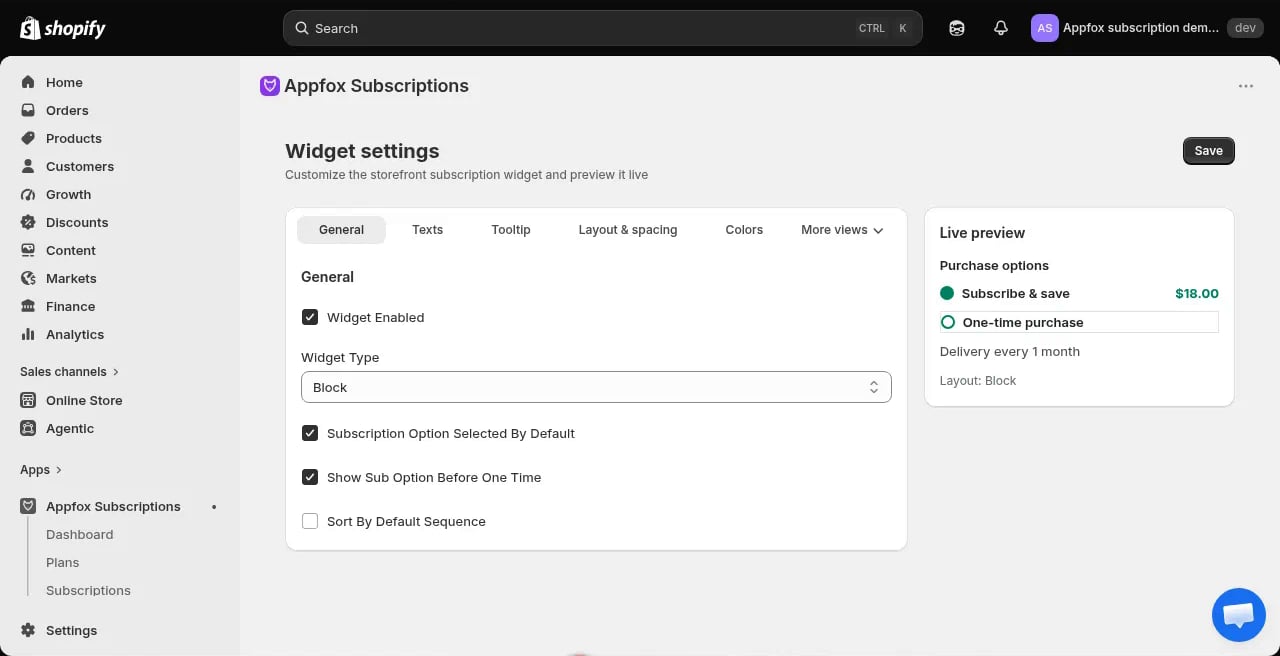Viewport: 1280px width, 656px height.
Task: Open the Orders link in sidebar
Action: [x=67, y=110]
